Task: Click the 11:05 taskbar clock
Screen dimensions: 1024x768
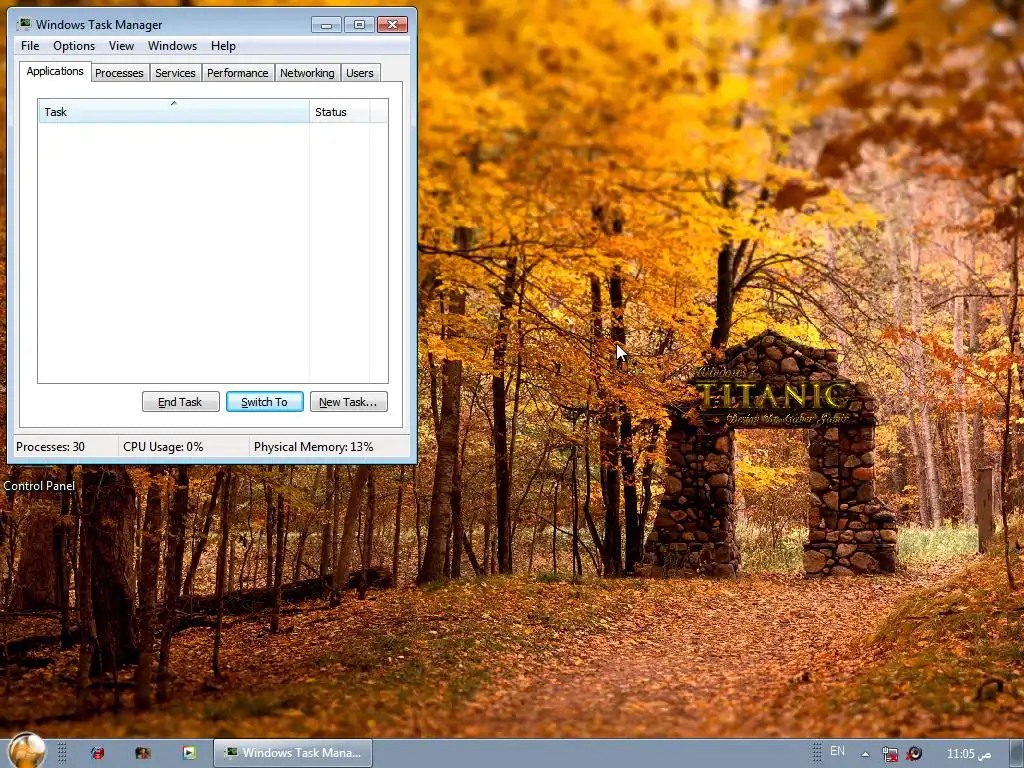Action: [968, 754]
